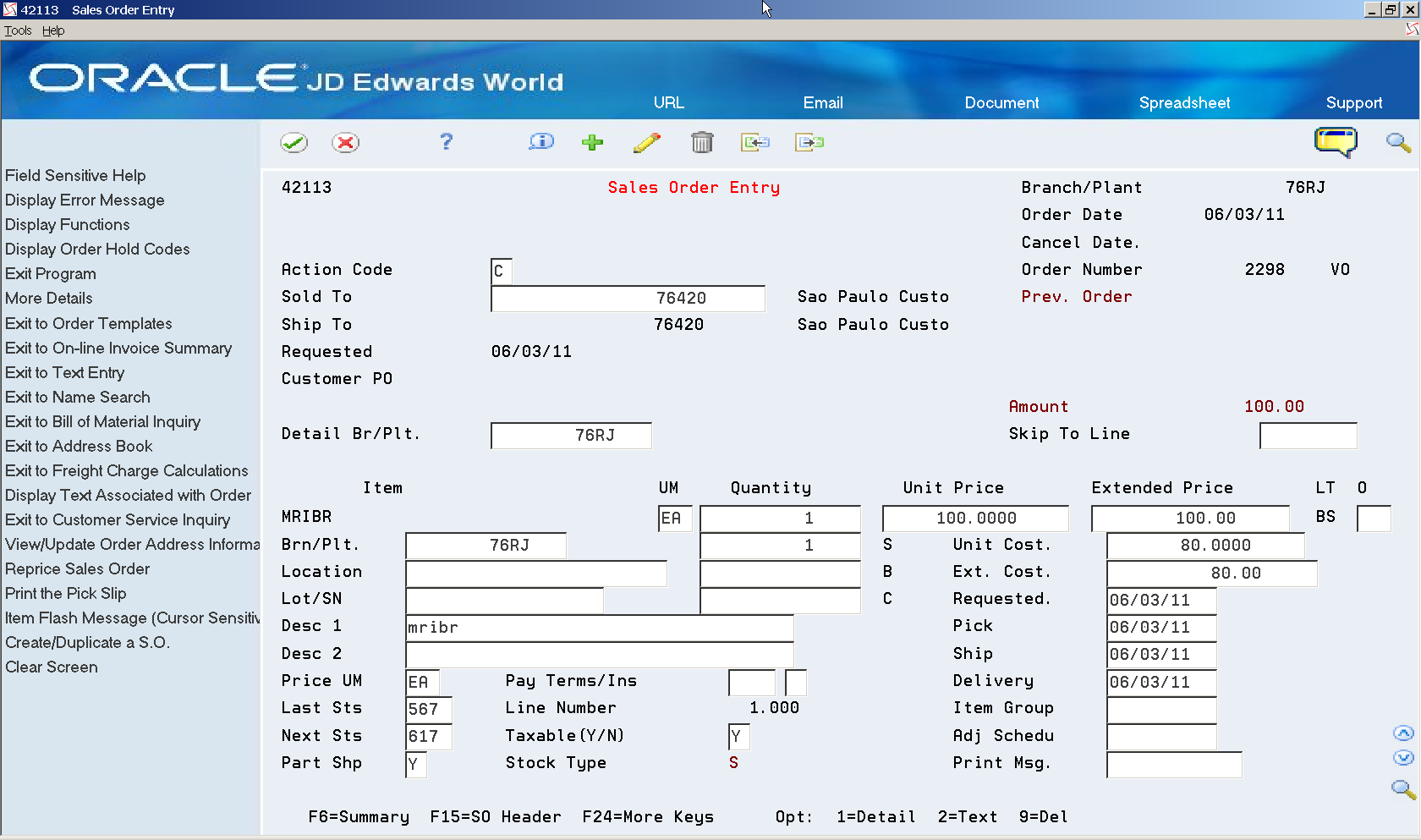Select More Details
The width and height of the screenshot is (1421, 840).
pos(49,298)
